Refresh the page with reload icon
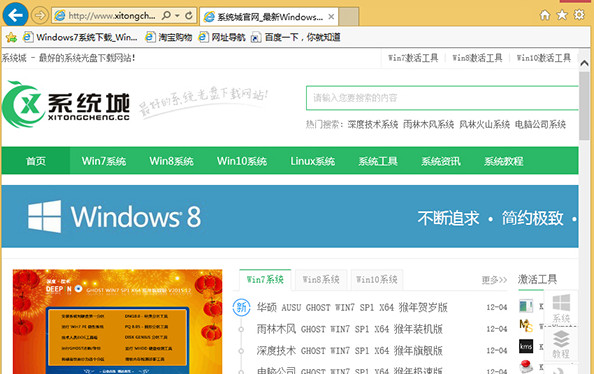The image size is (594, 374). pos(189,16)
